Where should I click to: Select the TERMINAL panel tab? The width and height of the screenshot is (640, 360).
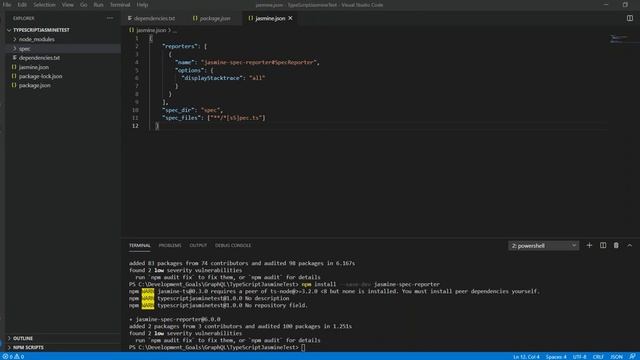click(140, 246)
